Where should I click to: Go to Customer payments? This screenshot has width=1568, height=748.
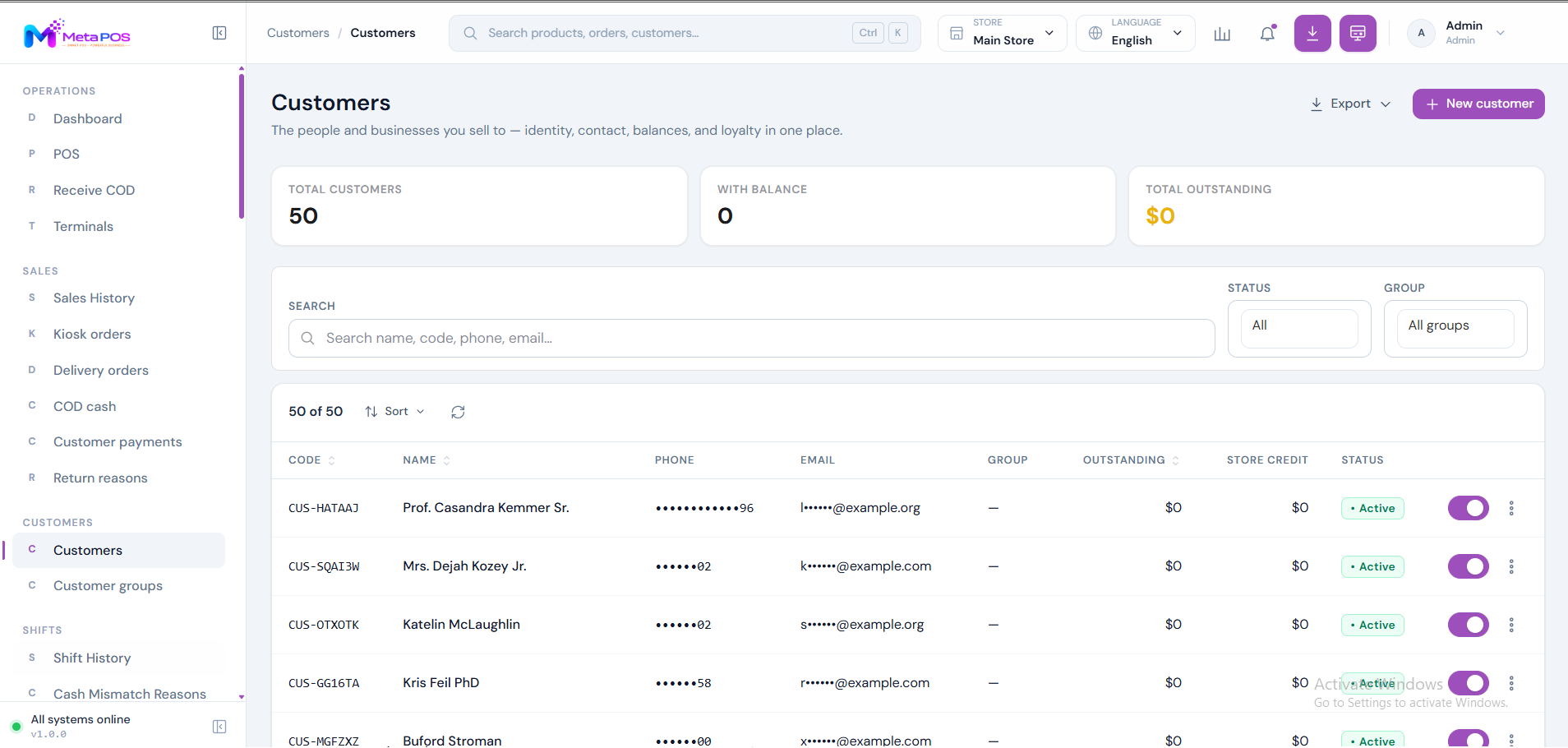pyautogui.click(x=118, y=442)
